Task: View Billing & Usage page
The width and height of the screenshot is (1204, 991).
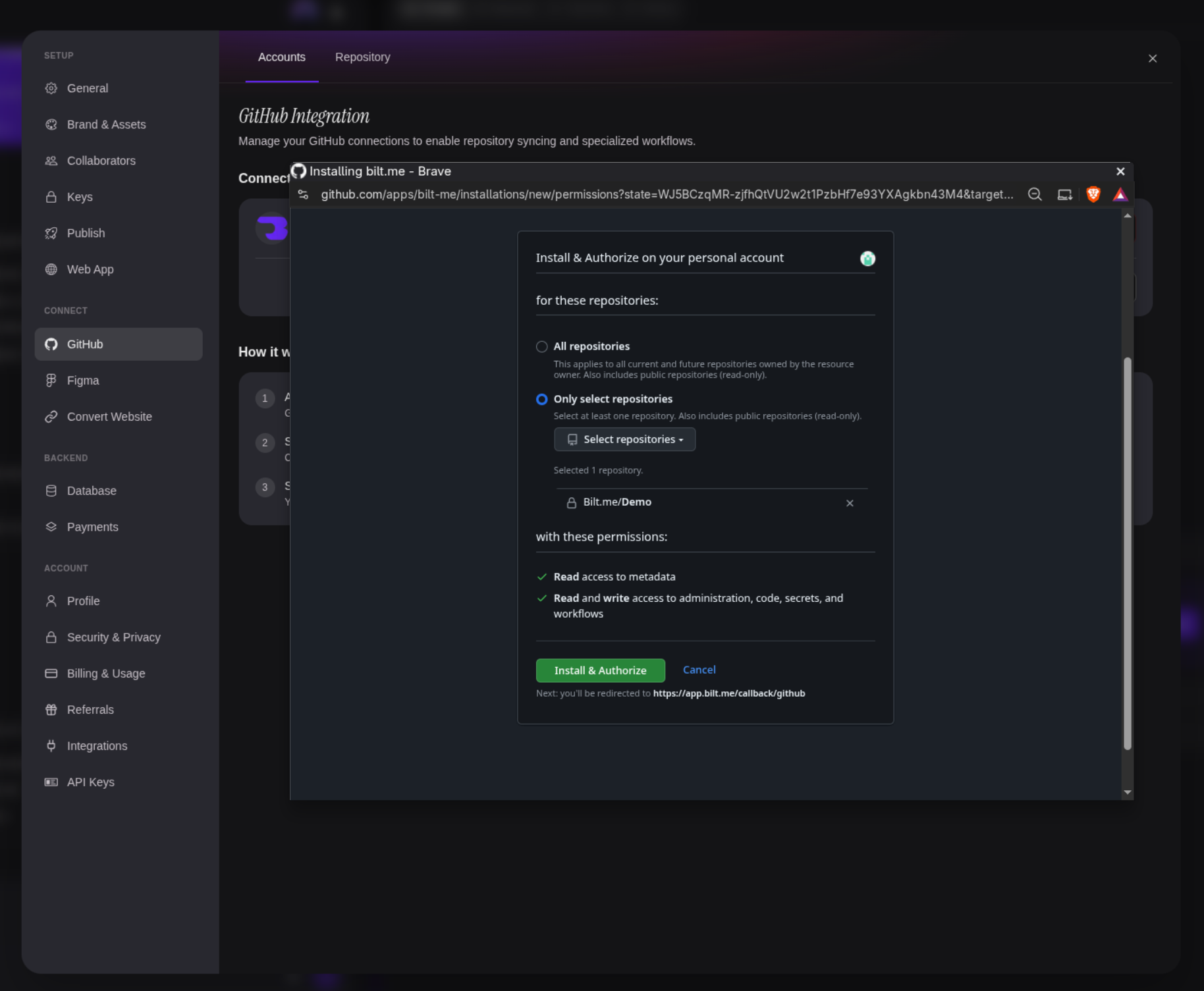Action: pyautogui.click(x=119, y=674)
